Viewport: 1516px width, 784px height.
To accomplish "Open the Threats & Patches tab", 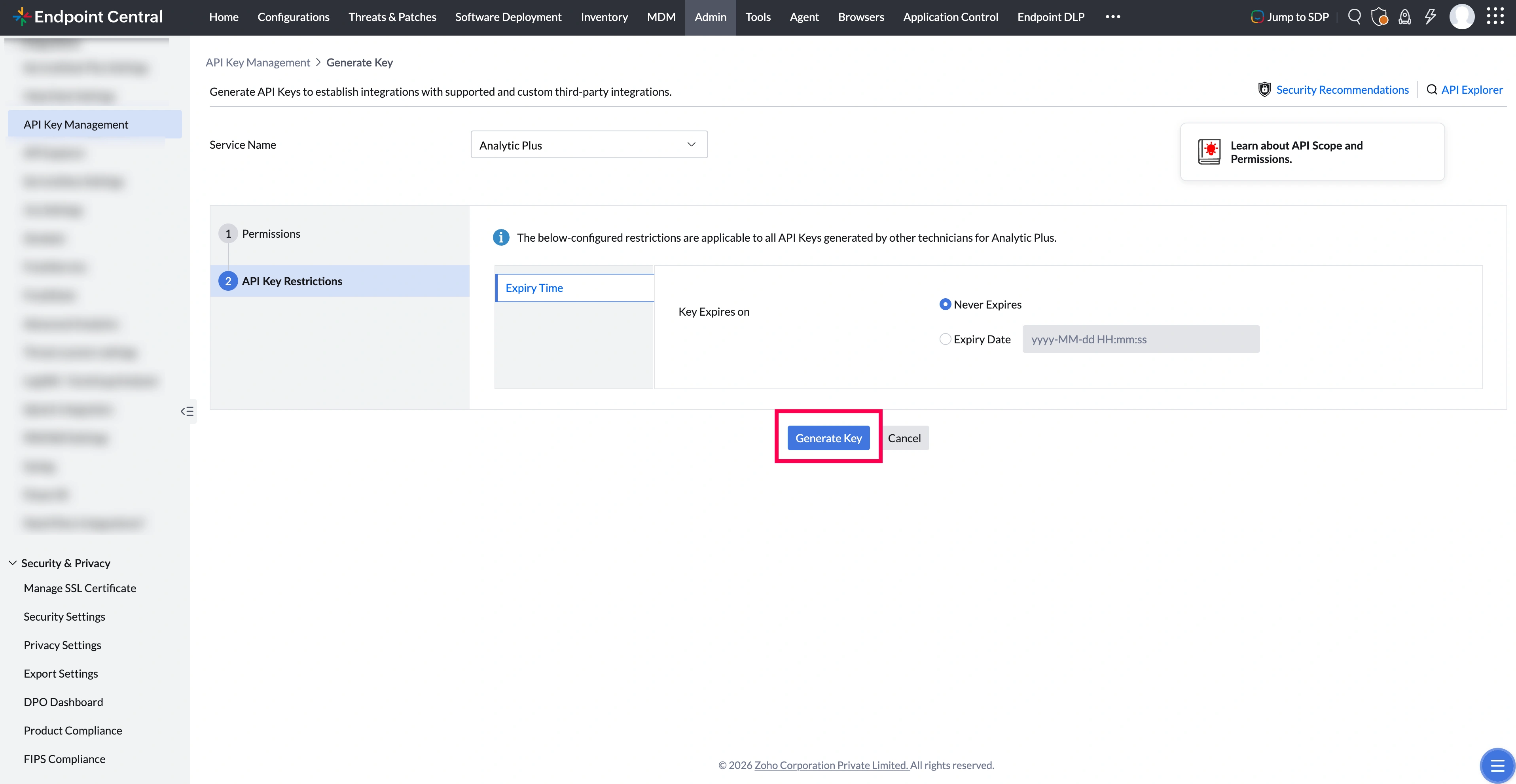I will point(392,17).
